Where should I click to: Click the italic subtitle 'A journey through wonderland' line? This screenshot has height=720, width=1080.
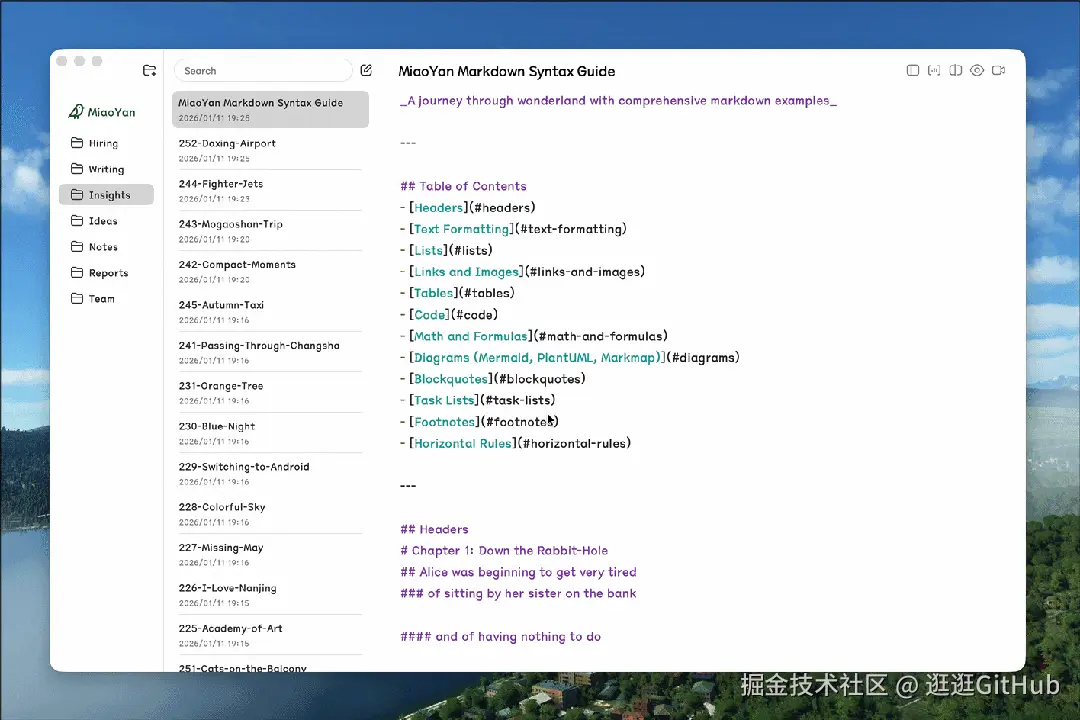pyautogui.click(x=618, y=101)
